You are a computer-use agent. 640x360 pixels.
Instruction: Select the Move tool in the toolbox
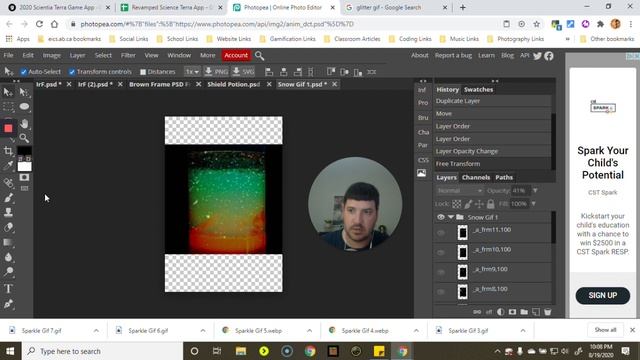pos(8,92)
